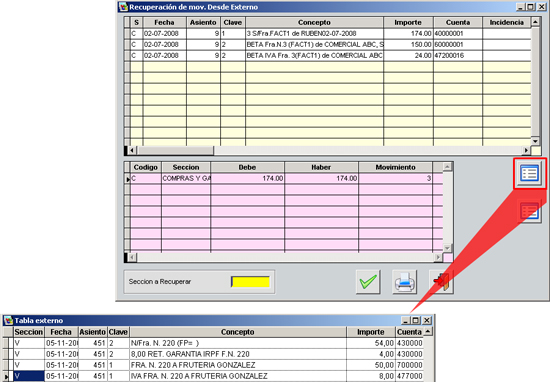Click the Concepto column header in top grid

(x=314, y=22)
